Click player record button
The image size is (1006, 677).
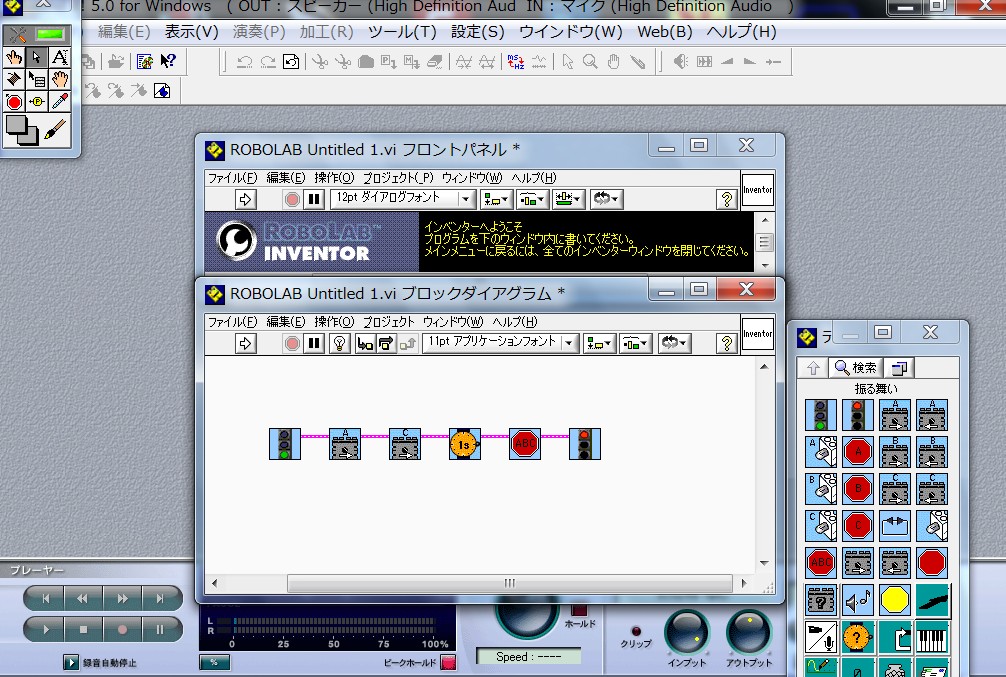(122, 630)
